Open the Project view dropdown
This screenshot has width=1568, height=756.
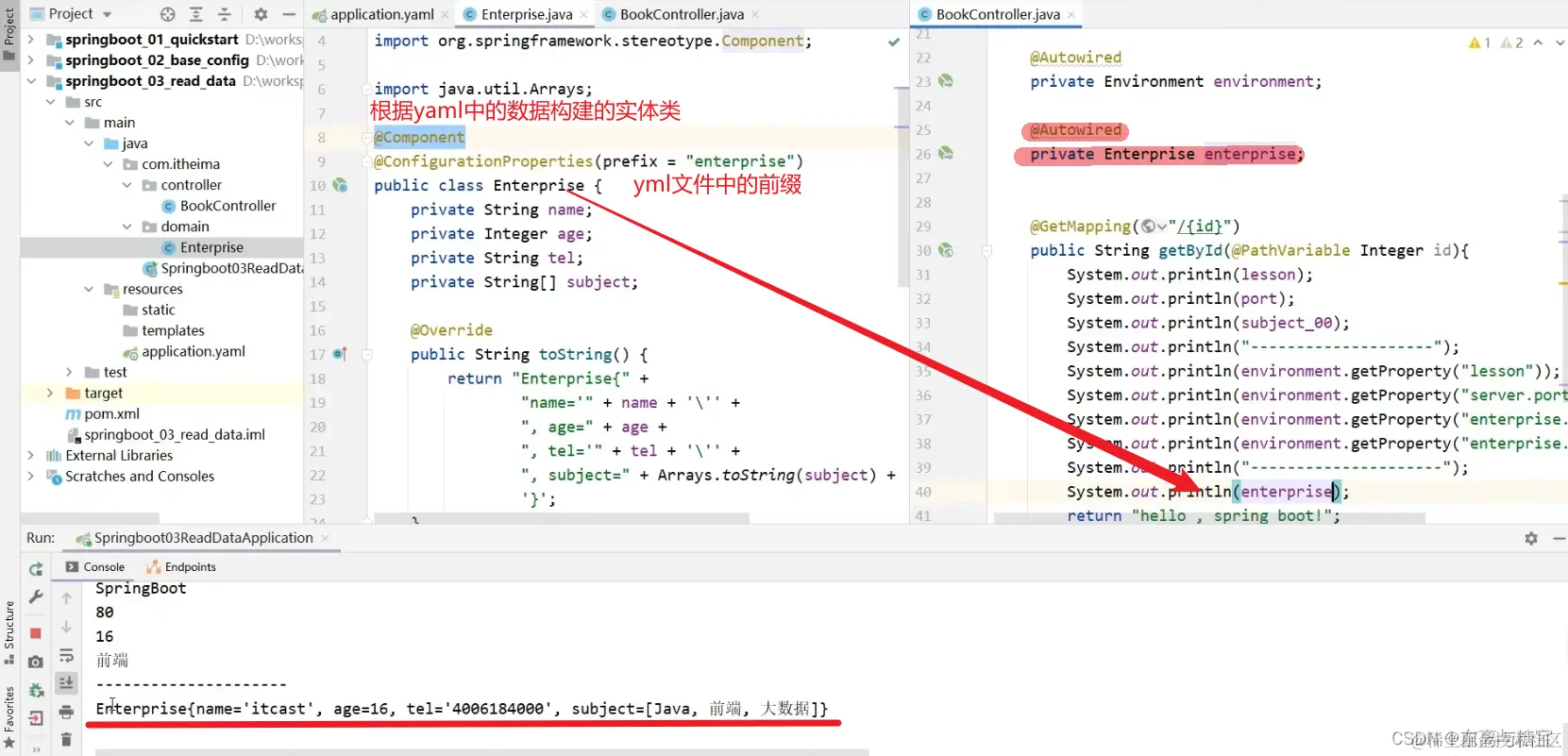107,14
